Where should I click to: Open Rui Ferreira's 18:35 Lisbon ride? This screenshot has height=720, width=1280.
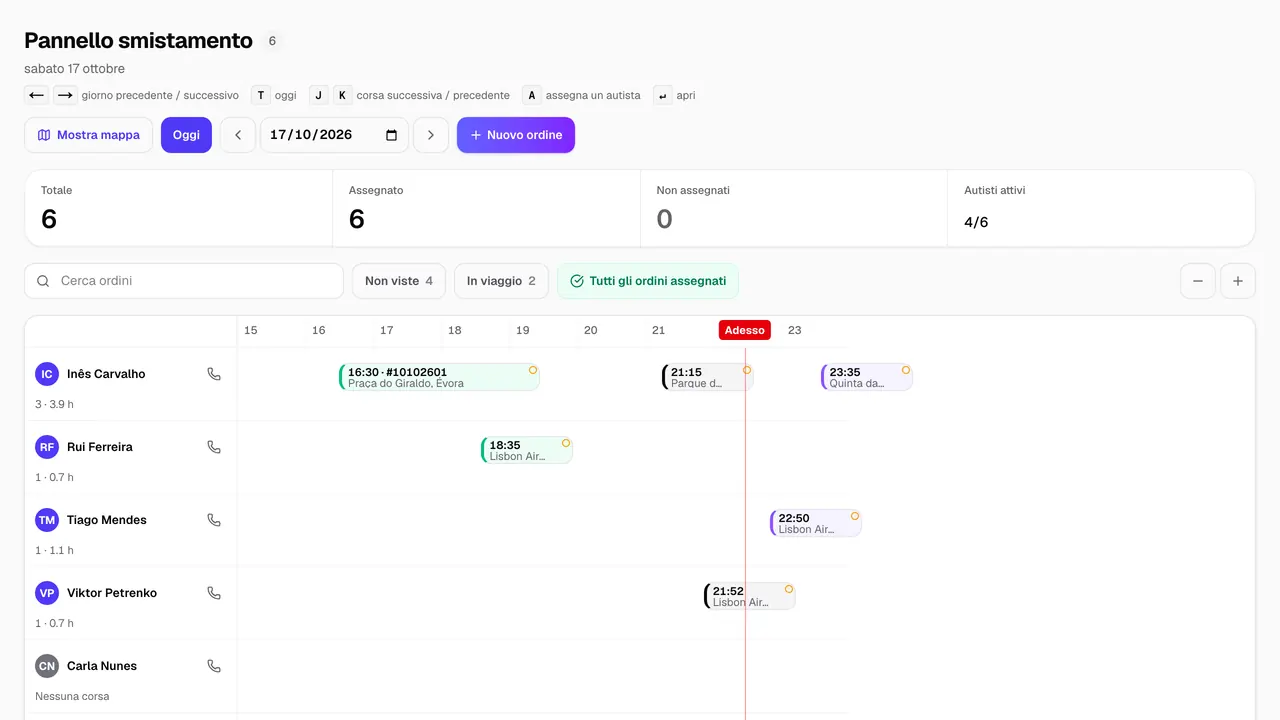click(x=527, y=450)
